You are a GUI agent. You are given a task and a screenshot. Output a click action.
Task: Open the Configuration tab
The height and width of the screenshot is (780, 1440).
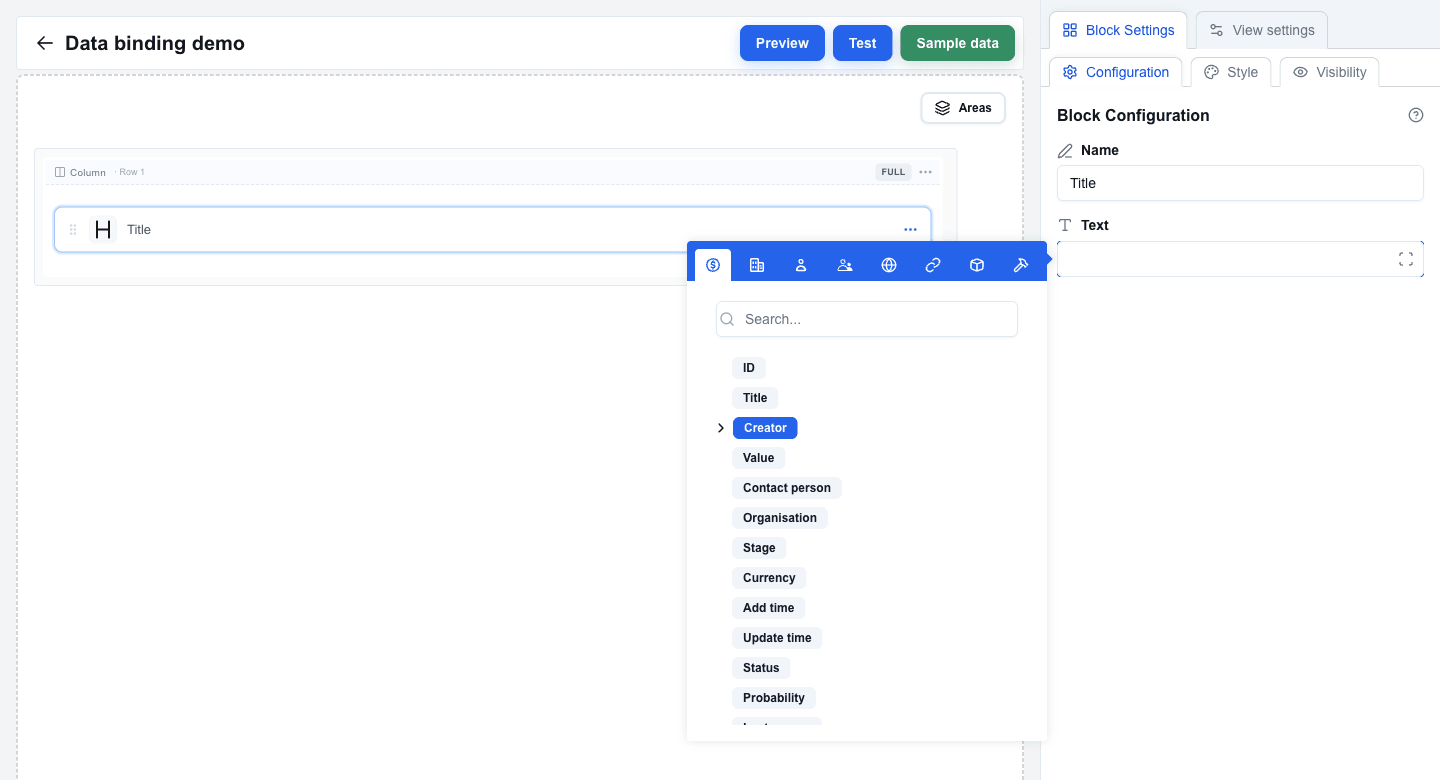click(1116, 72)
